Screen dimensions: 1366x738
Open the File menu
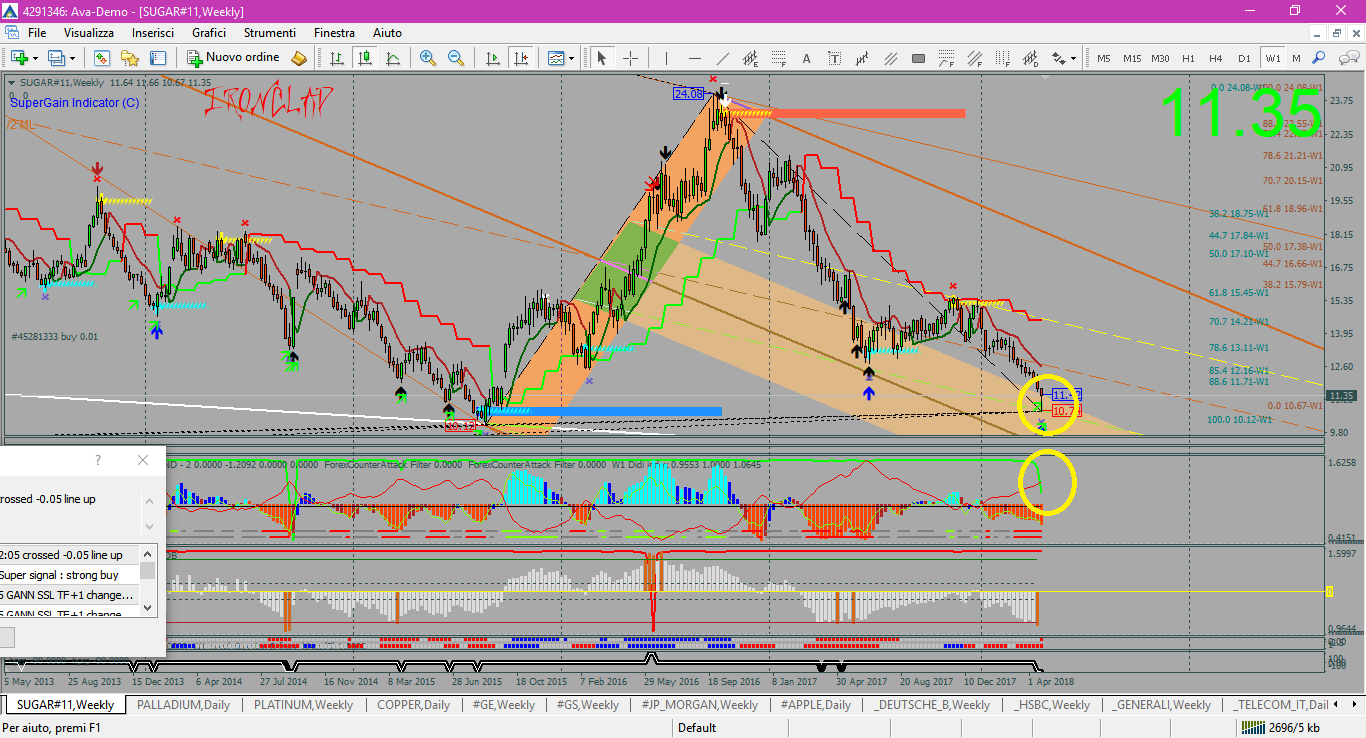[37, 33]
